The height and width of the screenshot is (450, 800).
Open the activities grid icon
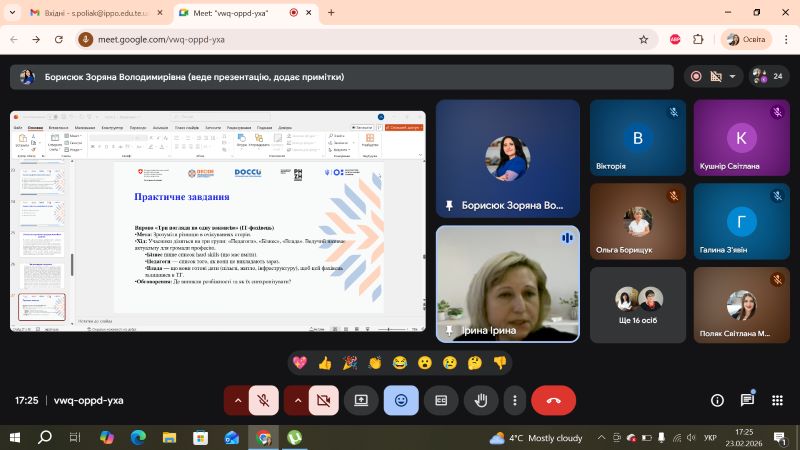pyautogui.click(x=777, y=400)
